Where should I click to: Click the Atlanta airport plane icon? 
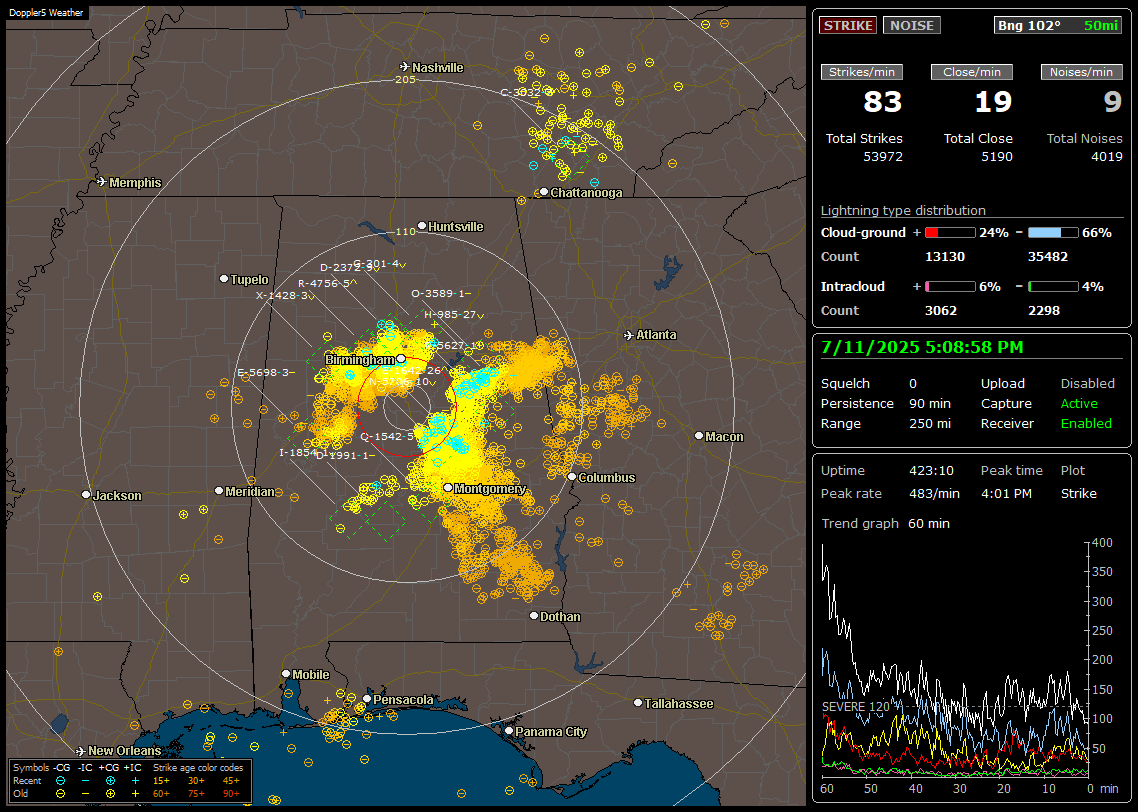click(x=629, y=335)
